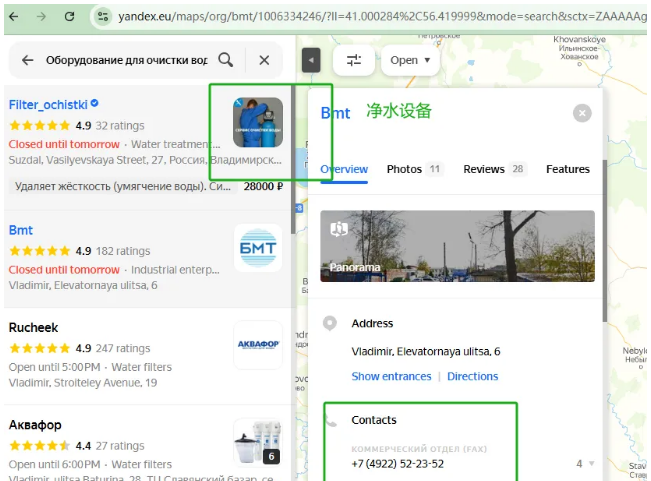
Task: Go back with the browser back arrow
Action: point(14,16)
